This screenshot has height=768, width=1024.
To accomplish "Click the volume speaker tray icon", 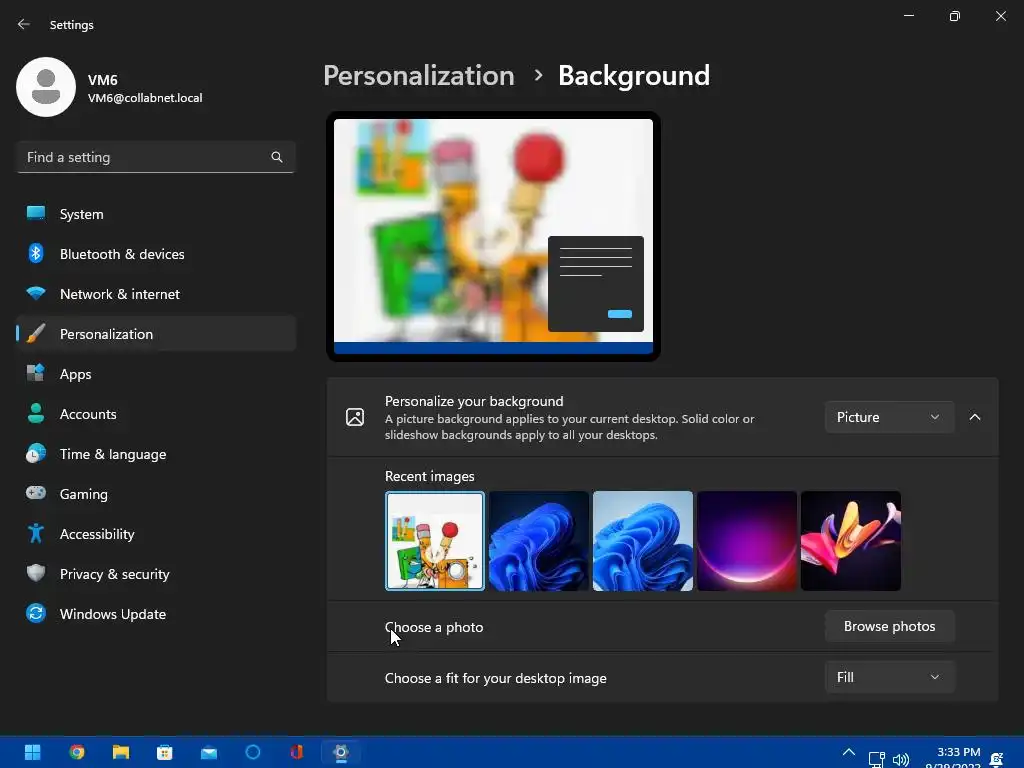I will point(901,760).
